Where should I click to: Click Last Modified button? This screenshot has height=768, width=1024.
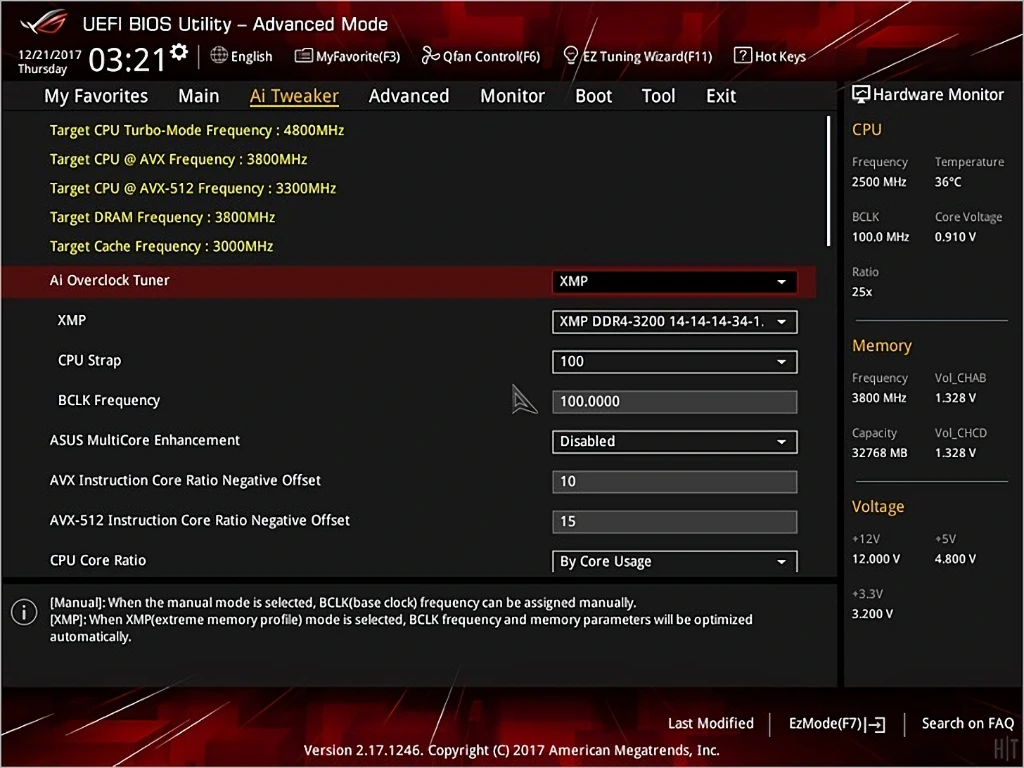(711, 723)
